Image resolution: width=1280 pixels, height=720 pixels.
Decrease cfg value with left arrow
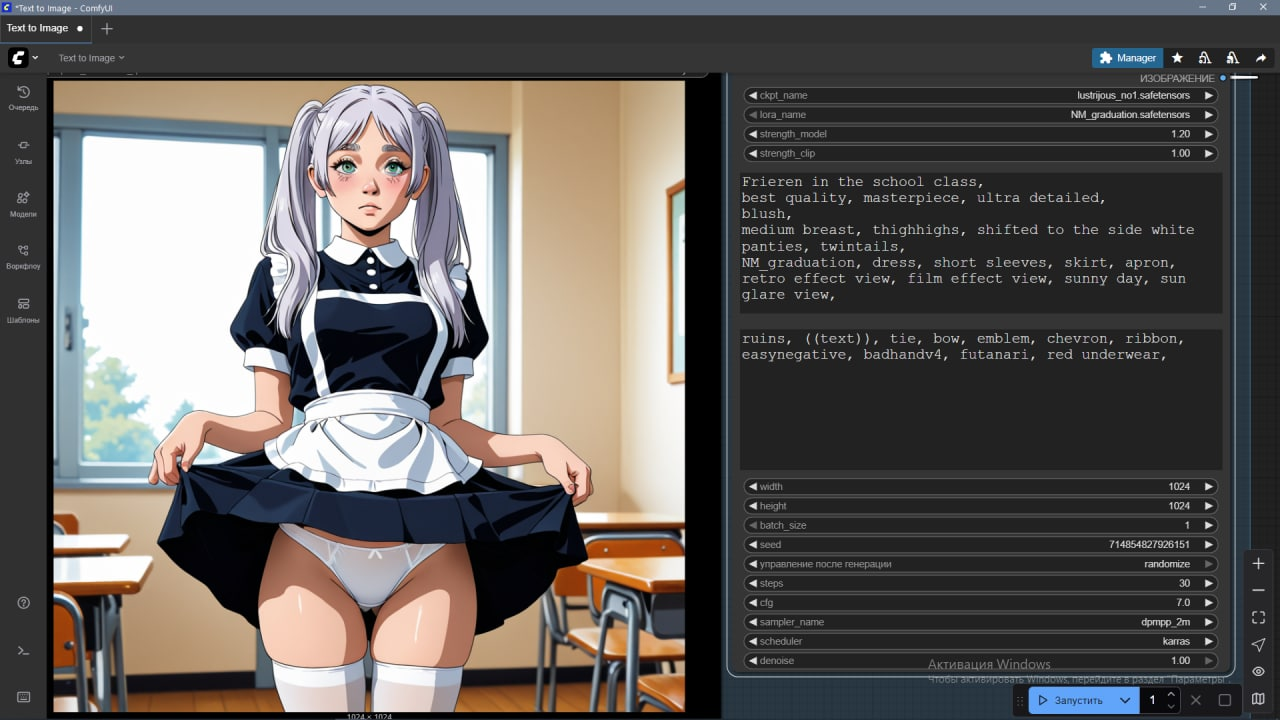[x=753, y=603]
